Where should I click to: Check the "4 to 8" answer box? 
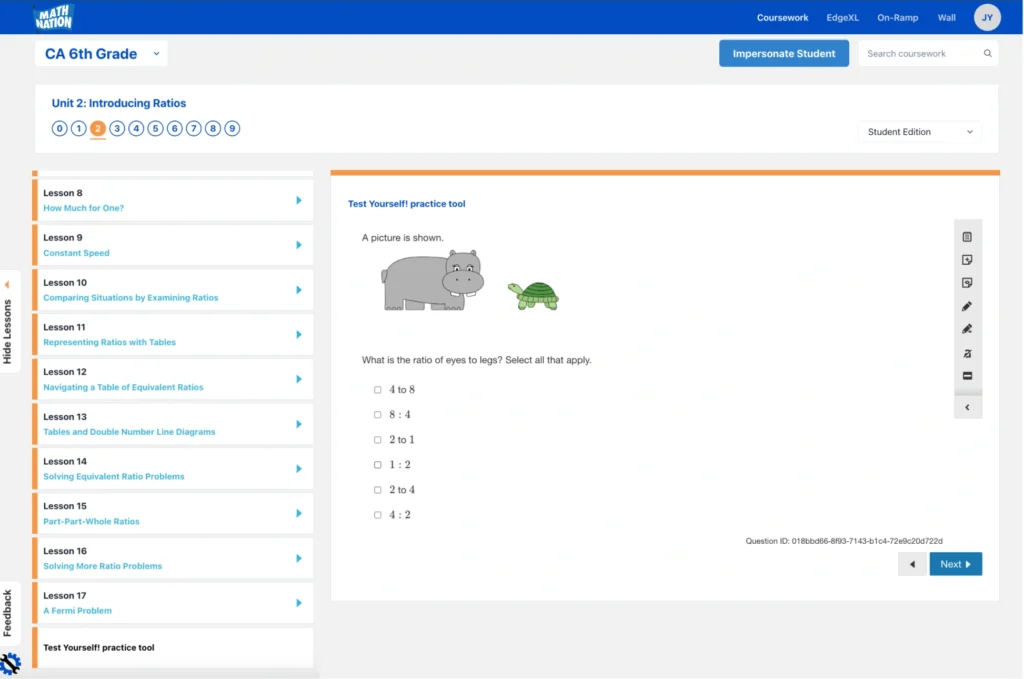[x=378, y=390]
